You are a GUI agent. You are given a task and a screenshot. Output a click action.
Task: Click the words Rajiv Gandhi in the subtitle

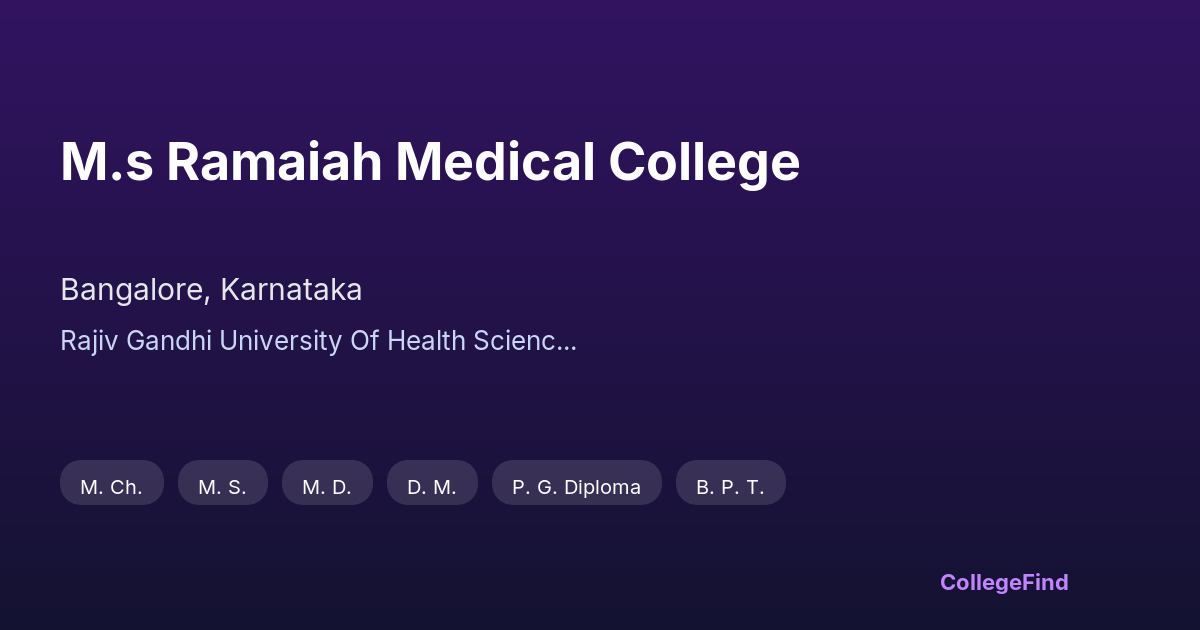136,341
